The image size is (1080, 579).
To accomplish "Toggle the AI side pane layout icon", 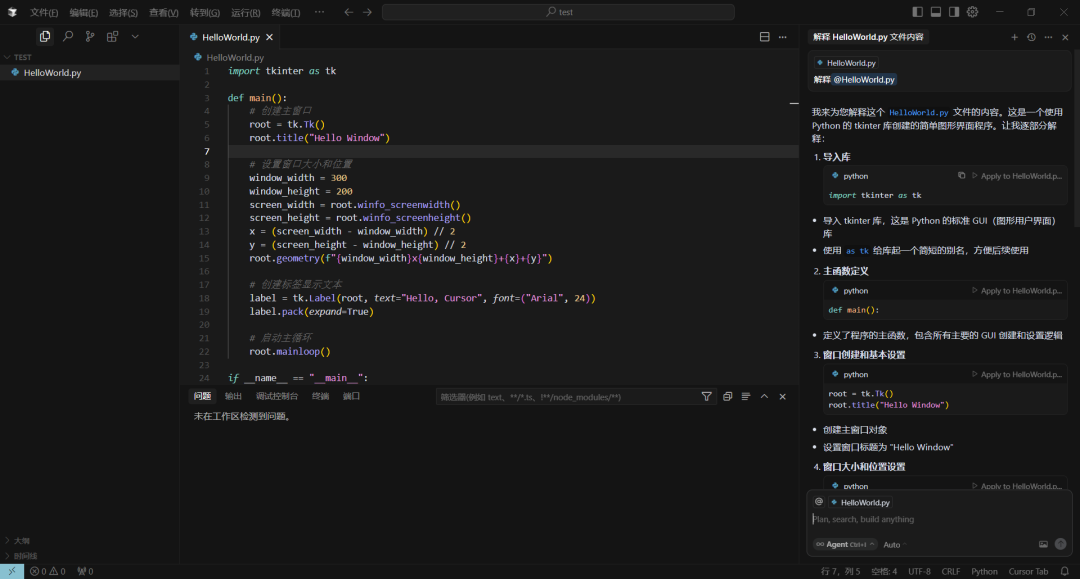I will [954, 12].
